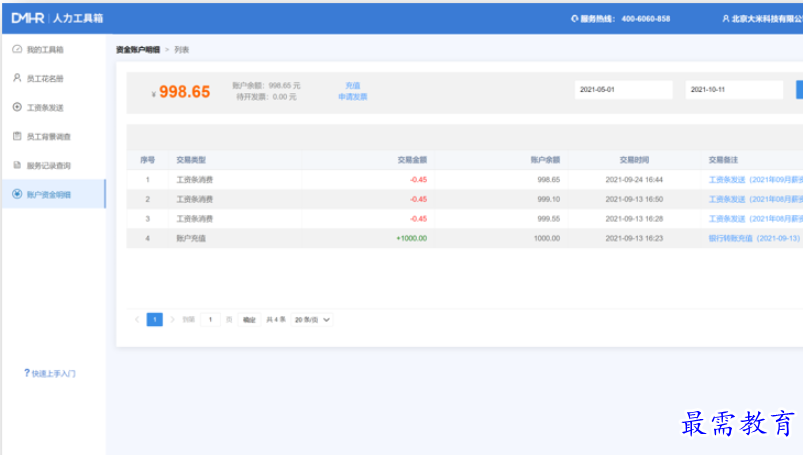This screenshot has width=803, height=455.
Task: Go to next page using right arrow
Action: pos(172,320)
